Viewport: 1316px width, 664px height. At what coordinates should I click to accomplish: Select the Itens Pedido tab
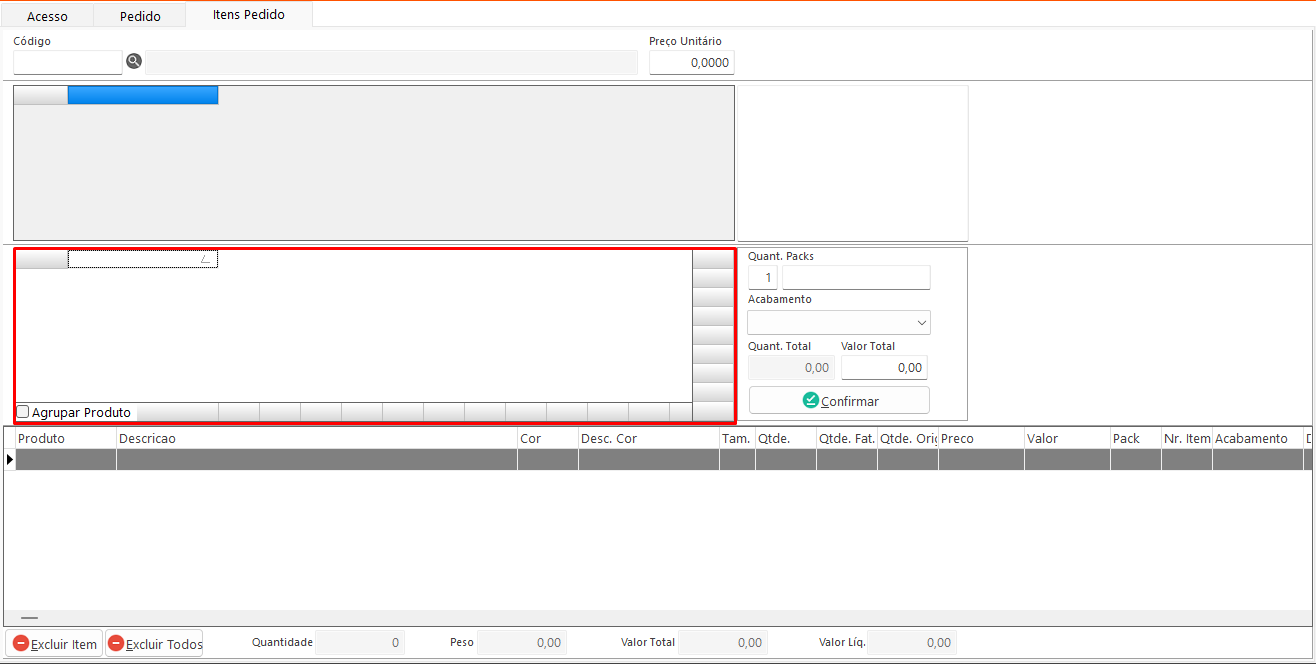pyautogui.click(x=248, y=15)
